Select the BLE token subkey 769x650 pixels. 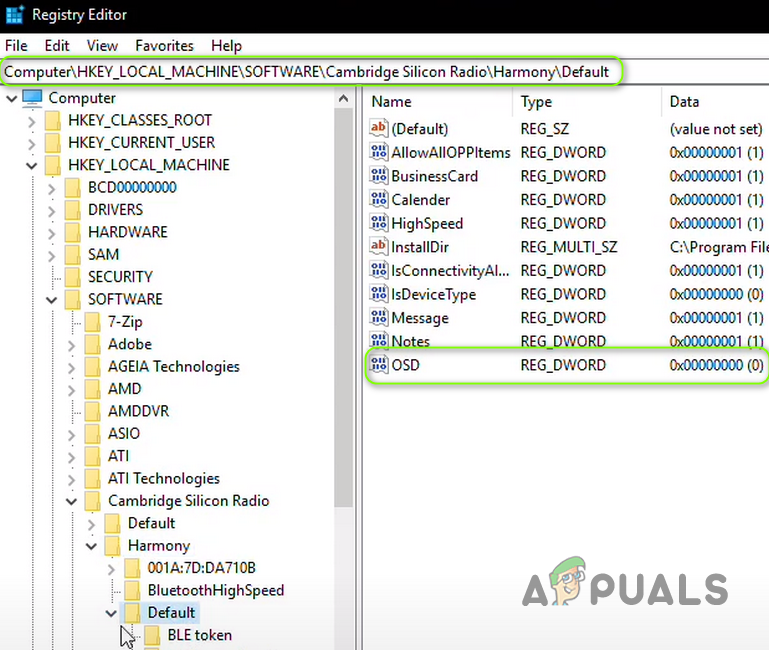(199, 635)
